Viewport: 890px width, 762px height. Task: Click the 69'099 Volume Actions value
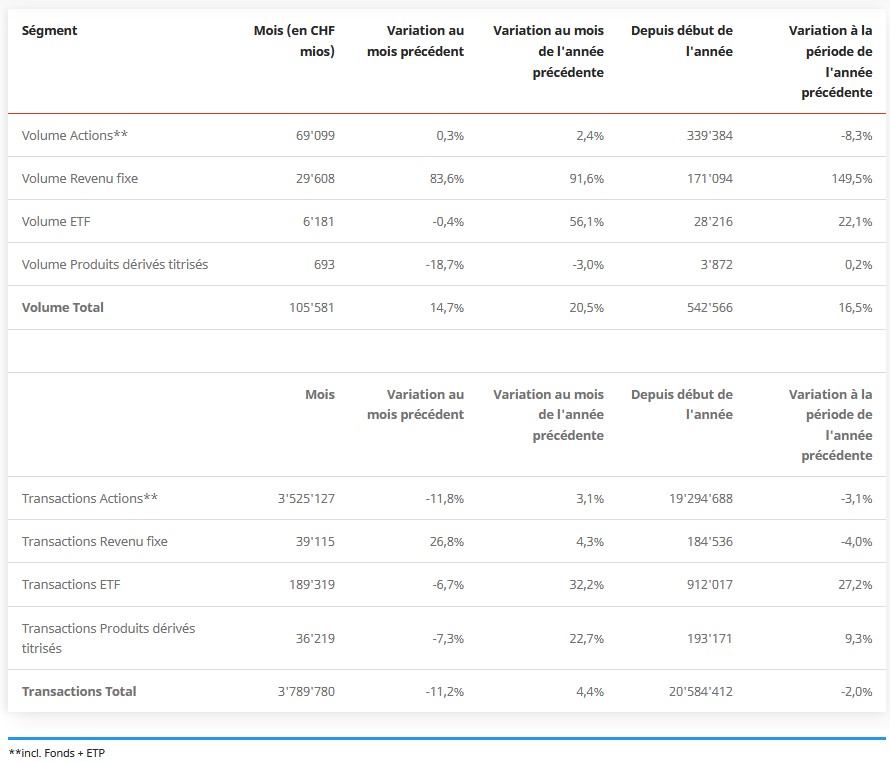[316, 135]
